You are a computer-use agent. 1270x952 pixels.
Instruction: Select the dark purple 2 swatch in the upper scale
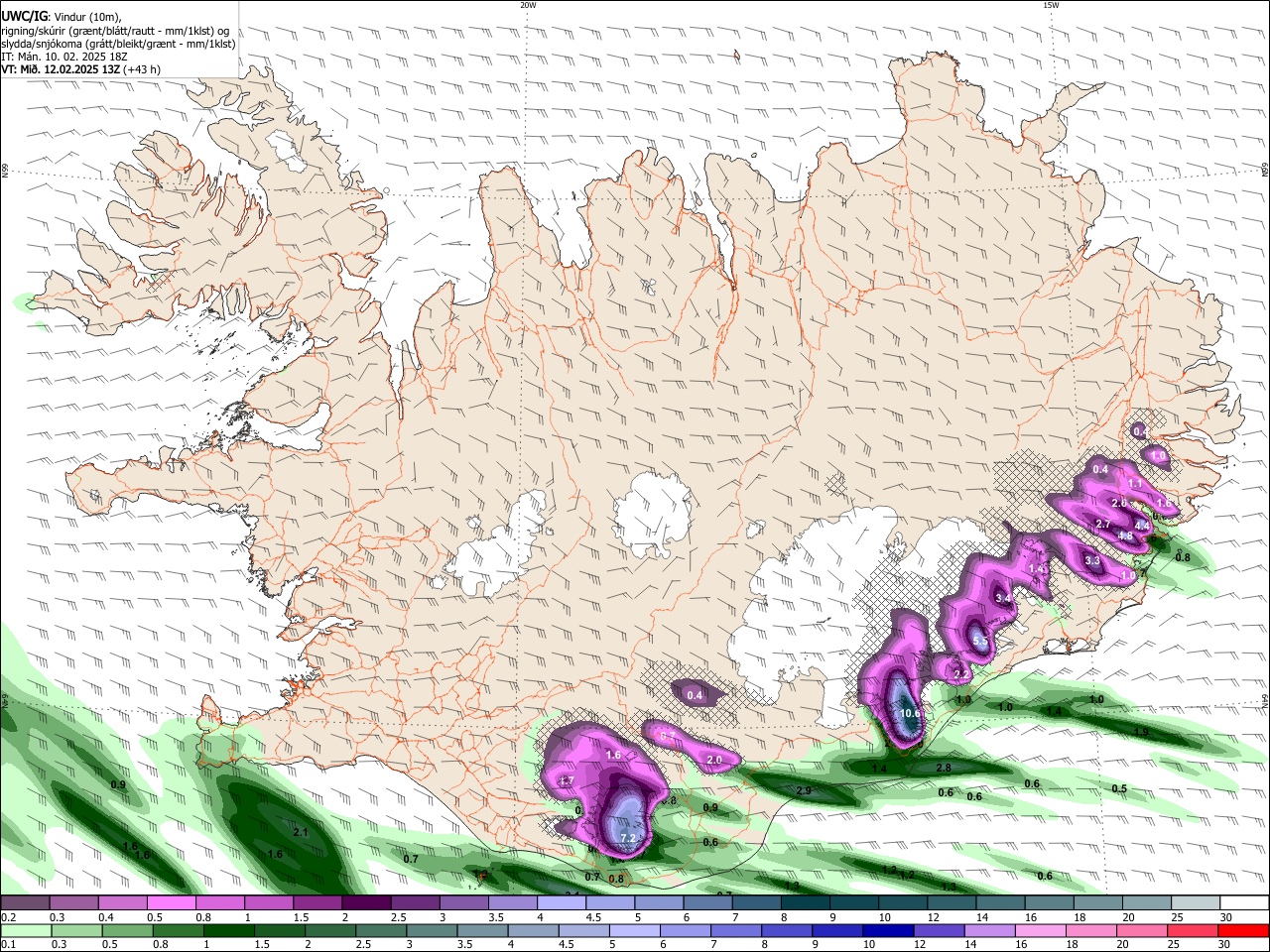click(365, 903)
